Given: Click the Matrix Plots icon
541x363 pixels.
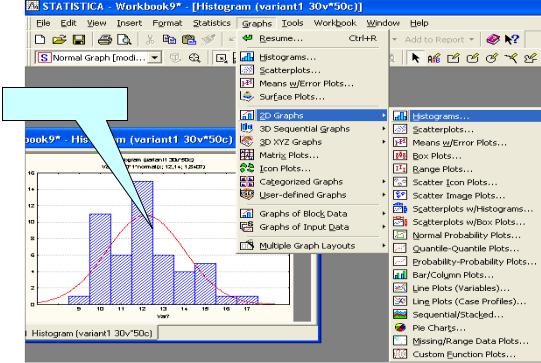Looking at the screenshot, I should [x=247, y=155].
